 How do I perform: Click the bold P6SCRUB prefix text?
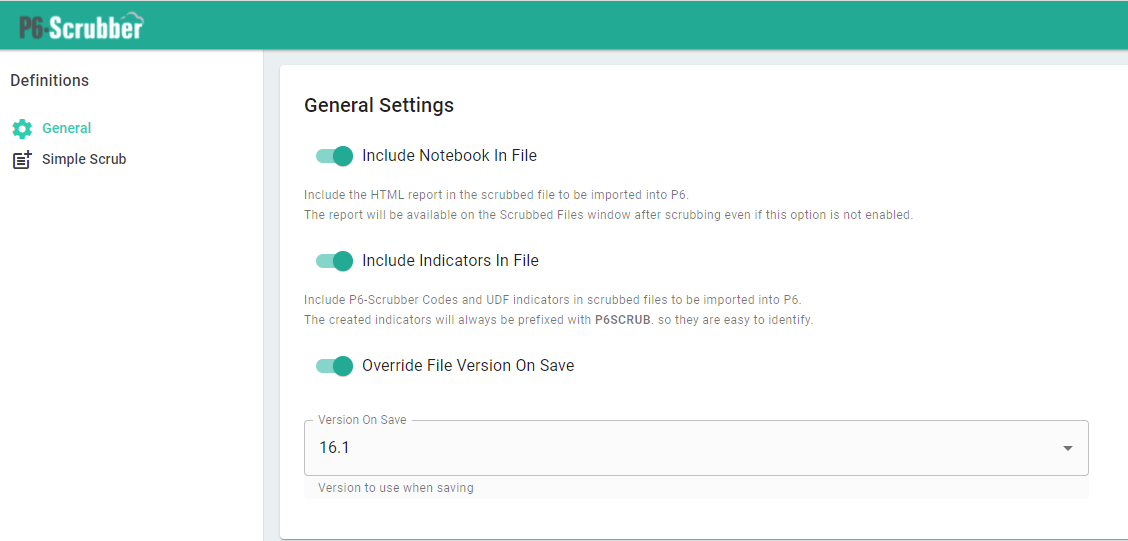pyautogui.click(x=622, y=320)
